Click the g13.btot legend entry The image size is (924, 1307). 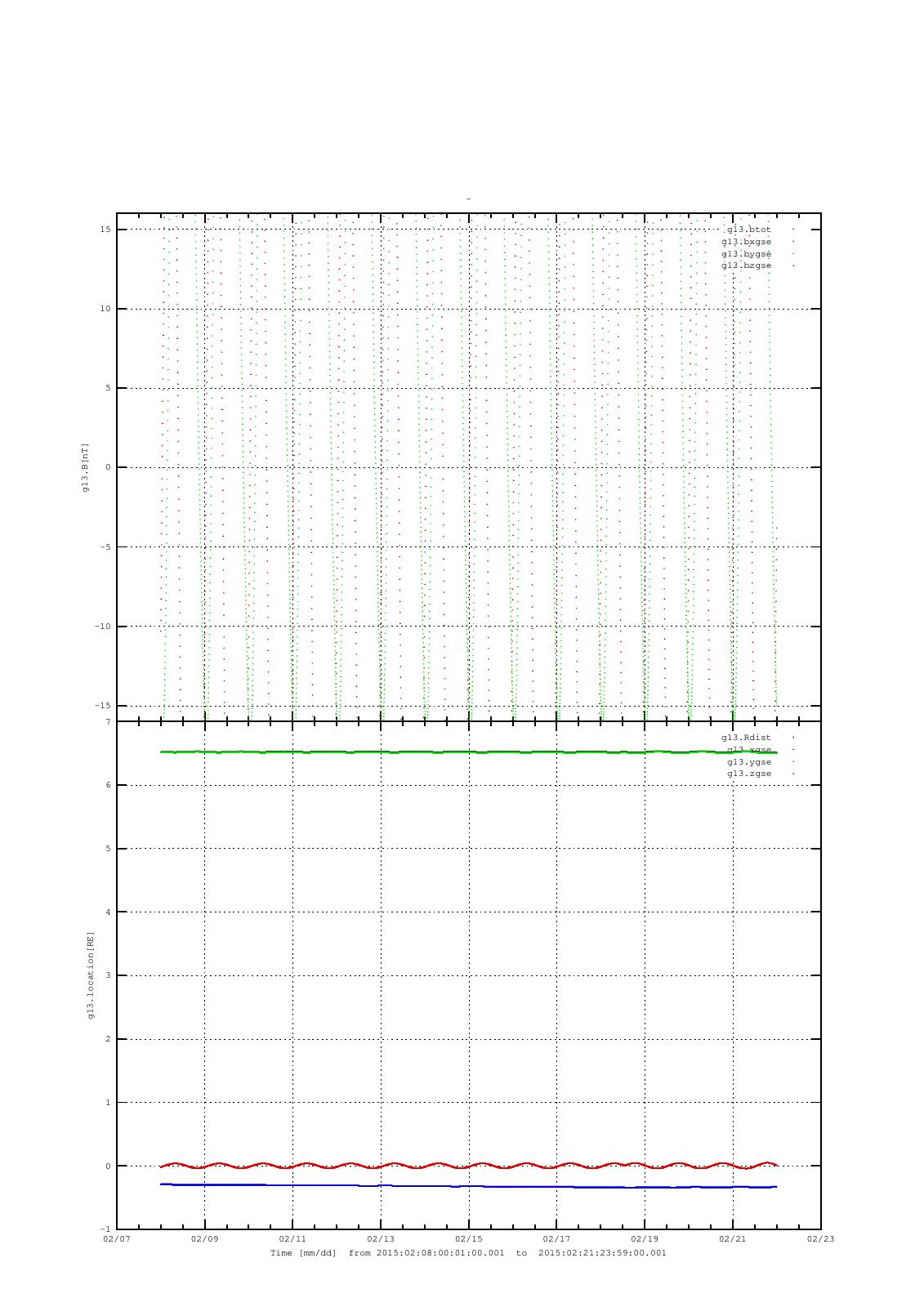click(x=748, y=230)
